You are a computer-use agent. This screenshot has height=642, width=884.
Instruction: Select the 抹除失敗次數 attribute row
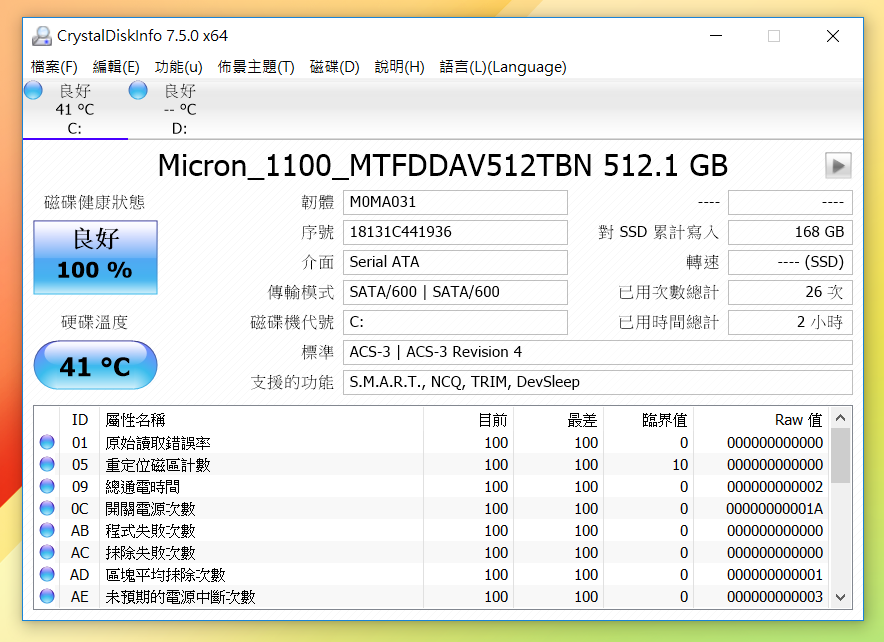pyautogui.click(x=431, y=552)
